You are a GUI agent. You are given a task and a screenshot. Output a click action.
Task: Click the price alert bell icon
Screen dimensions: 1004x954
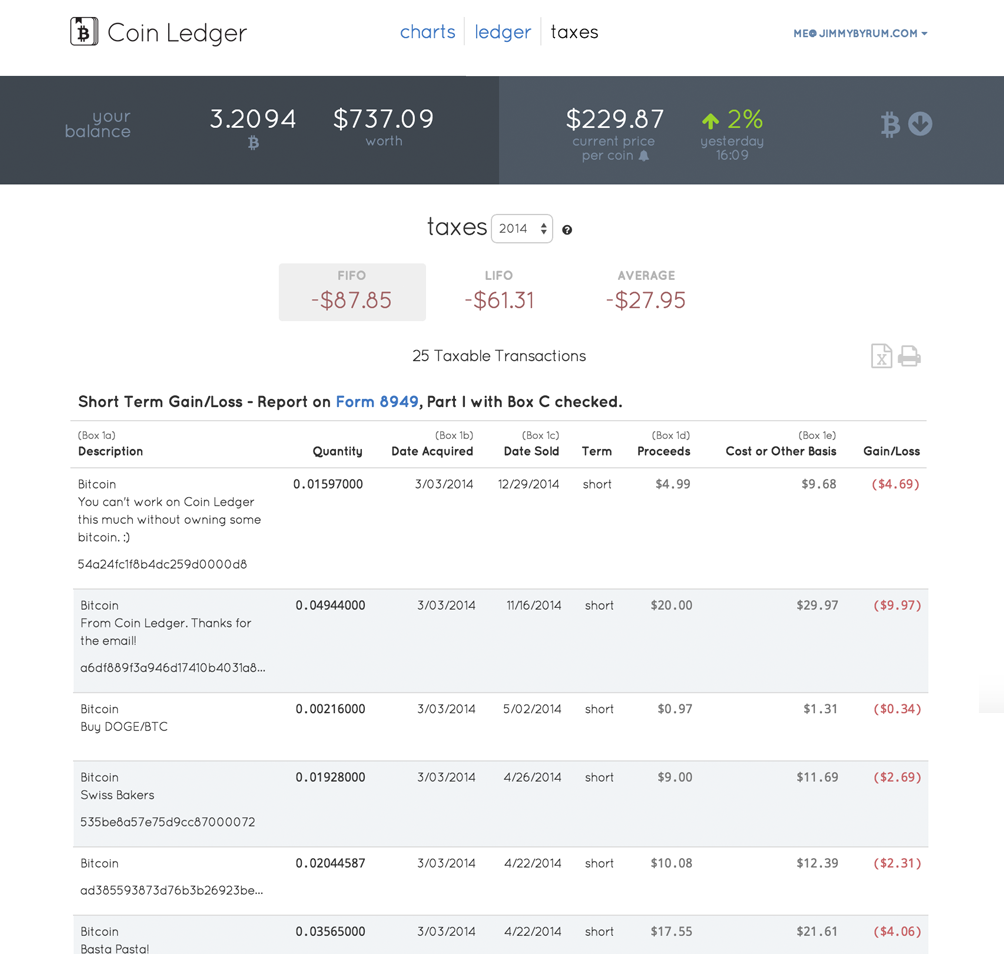[644, 156]
